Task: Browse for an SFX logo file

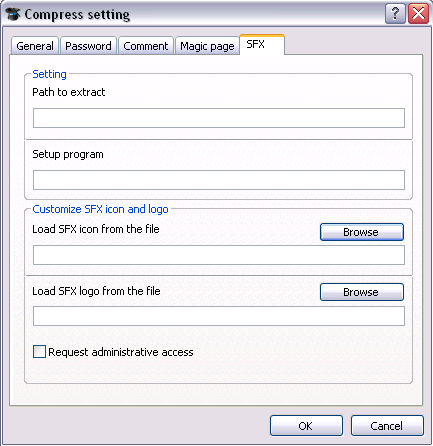Action: coord(362,292)
